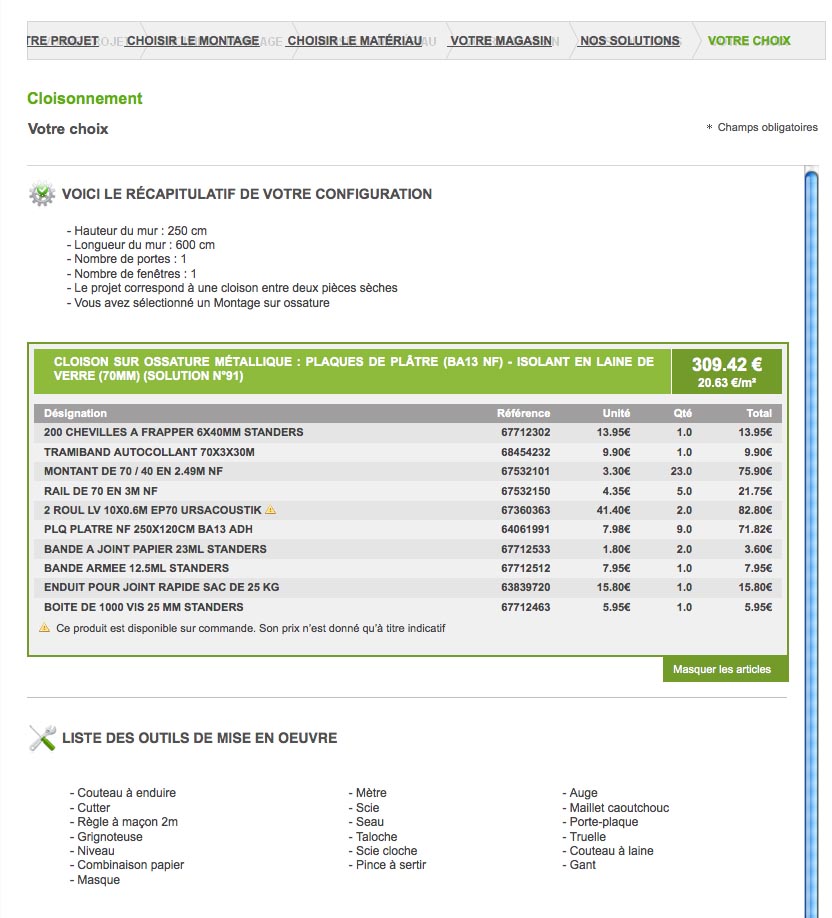Select the 200 chevilles à frapper row
The width and height of the screenshot is (832, 918).
(174, 432)
